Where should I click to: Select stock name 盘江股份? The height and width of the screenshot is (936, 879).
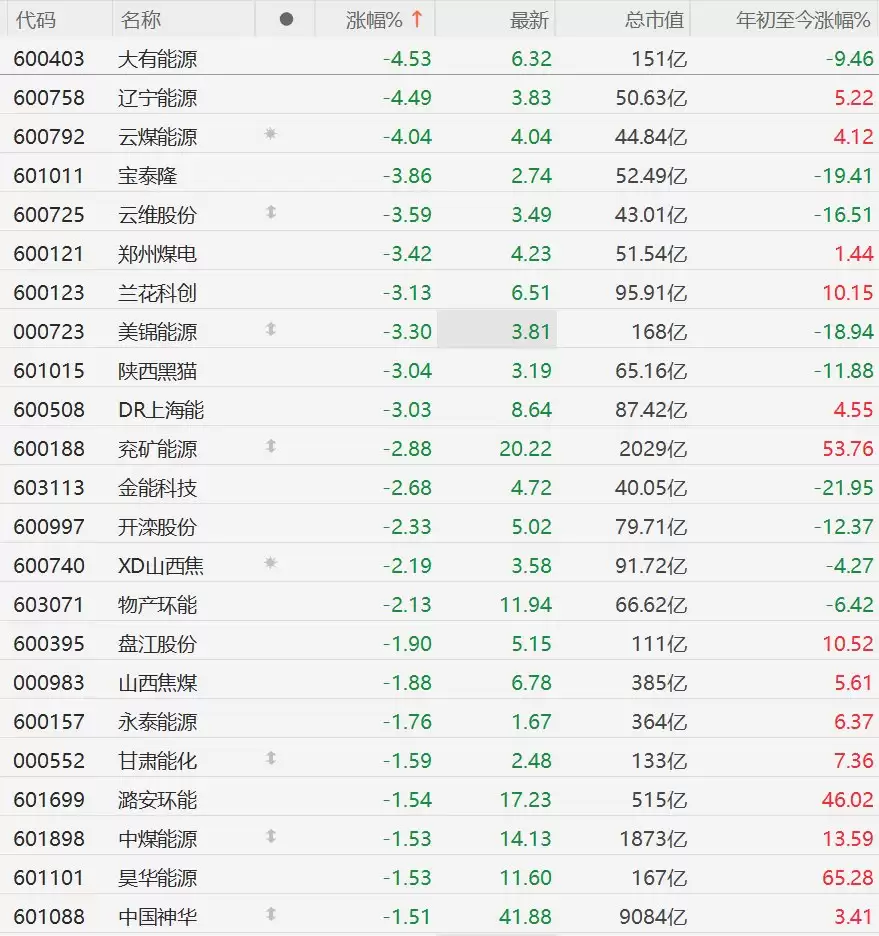click(158, 644)
